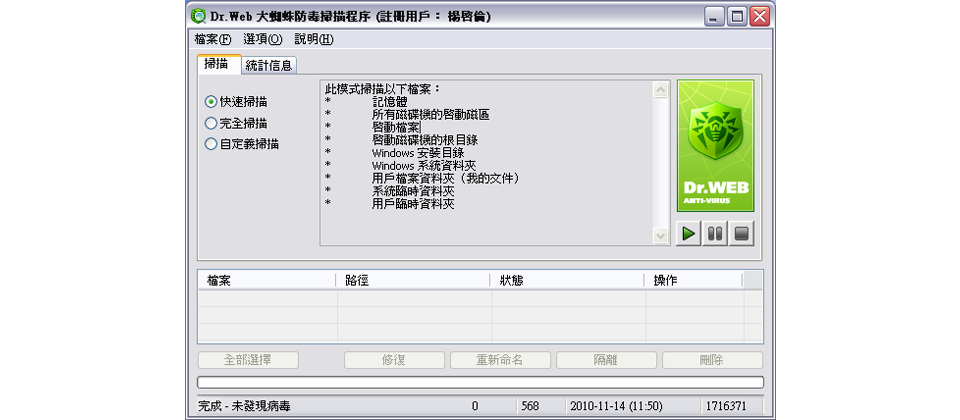Click the 所有磁碟機的啓動磁區 line
Viewport: 960px width, 420px height.
[x=430, y=114]
